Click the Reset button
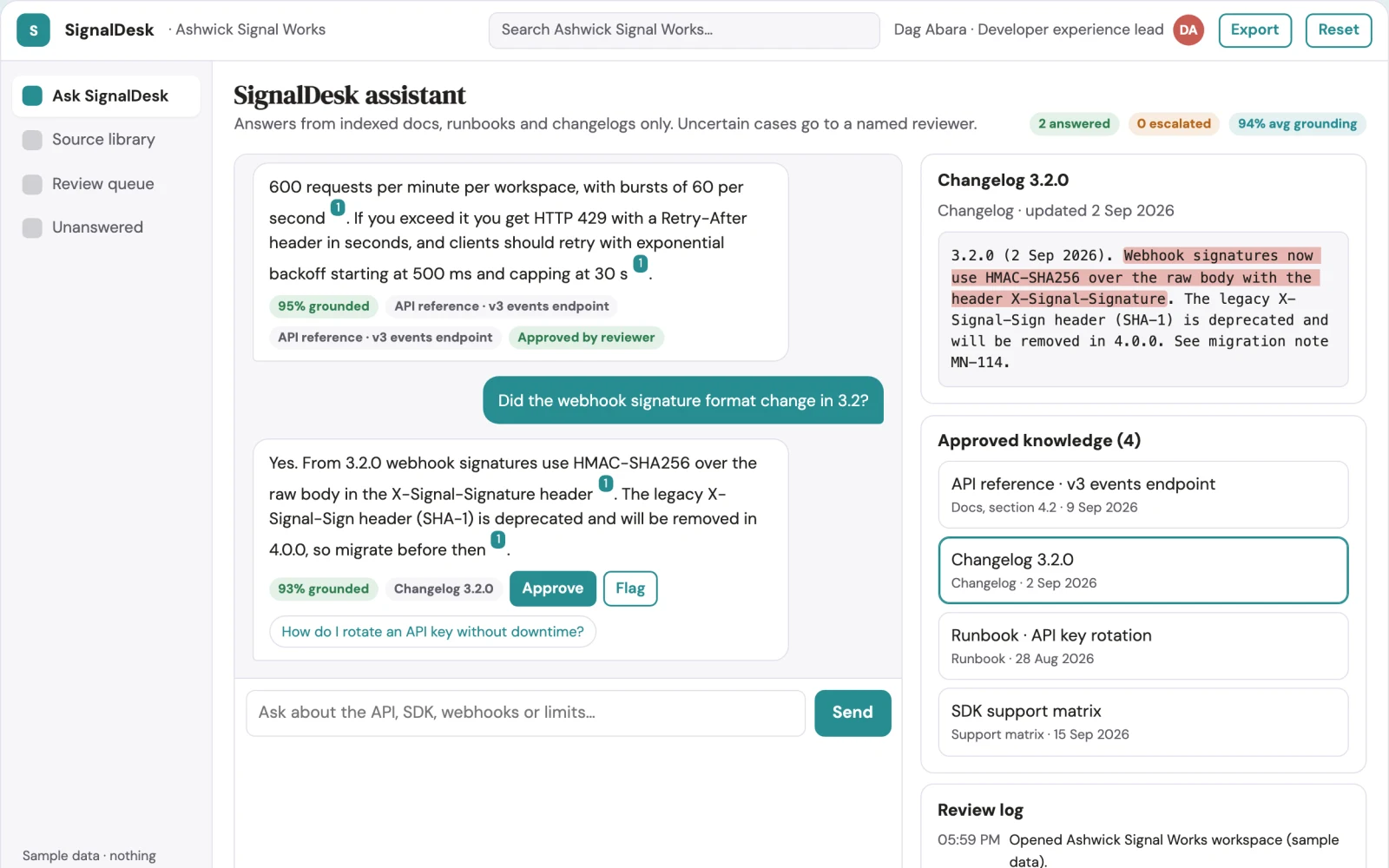Viewport: 1389px width, 868px height. (x=1338, y=30)
